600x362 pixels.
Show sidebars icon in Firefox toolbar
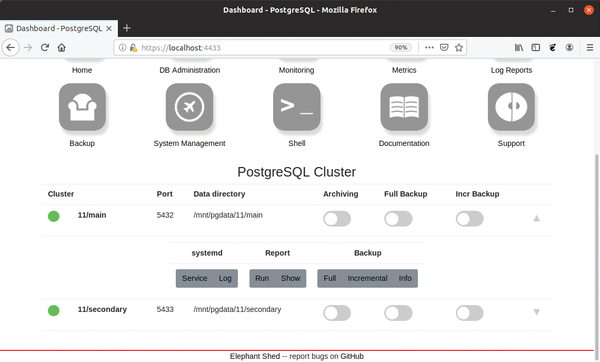click(536, 47)
